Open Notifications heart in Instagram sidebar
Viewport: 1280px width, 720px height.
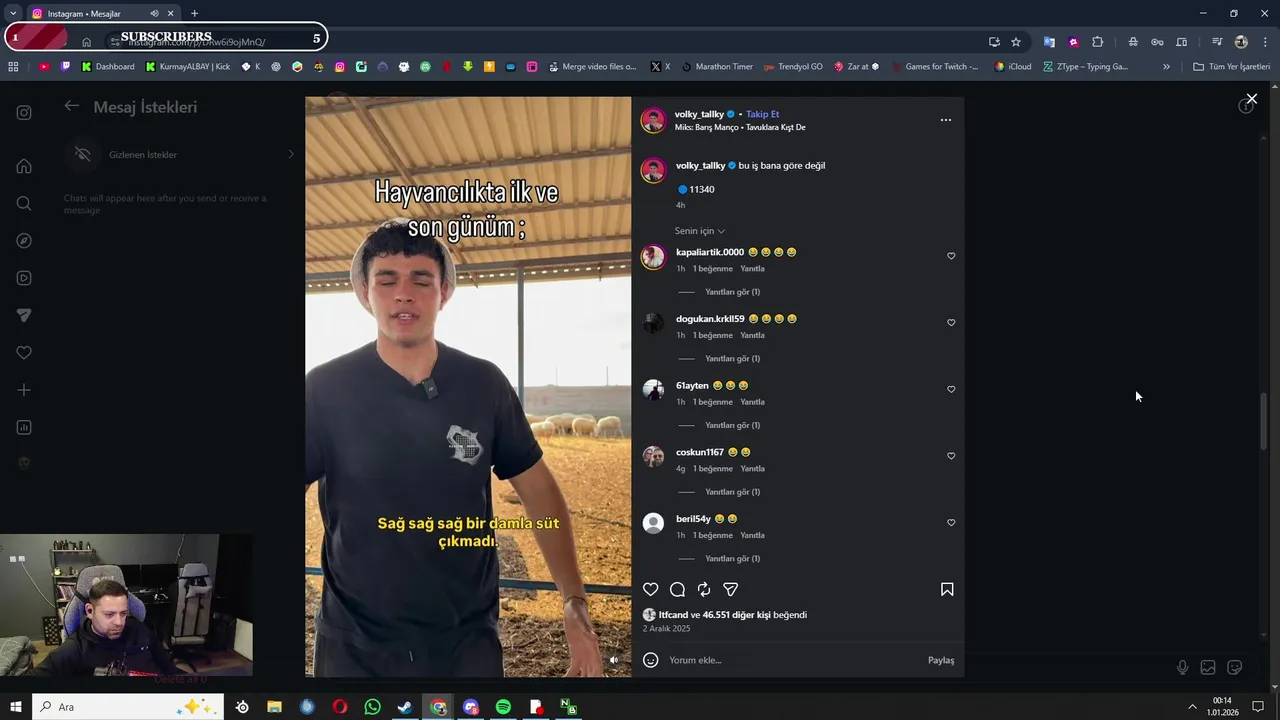pyautogui.click(x=24, y=353)
